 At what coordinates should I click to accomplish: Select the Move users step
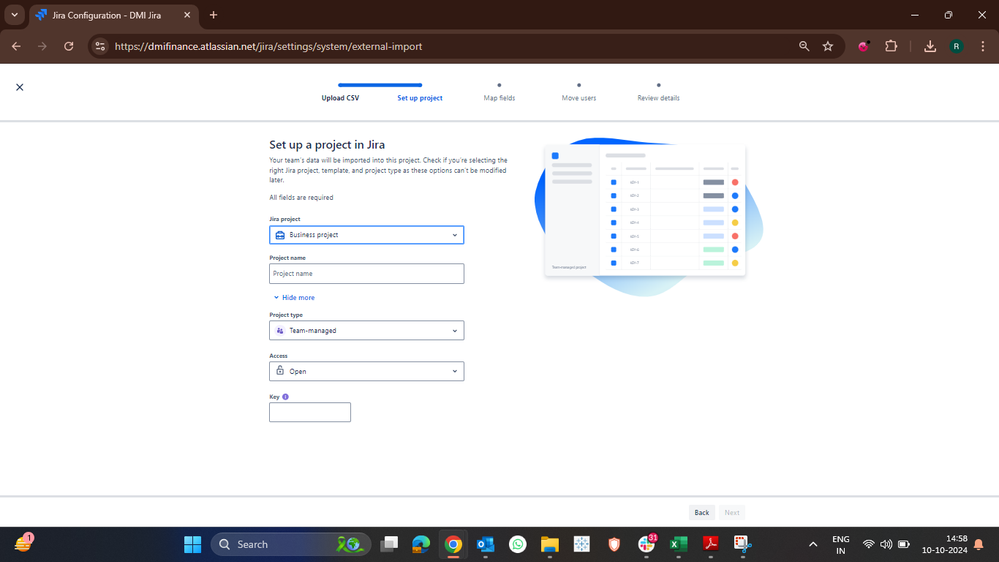579,98
